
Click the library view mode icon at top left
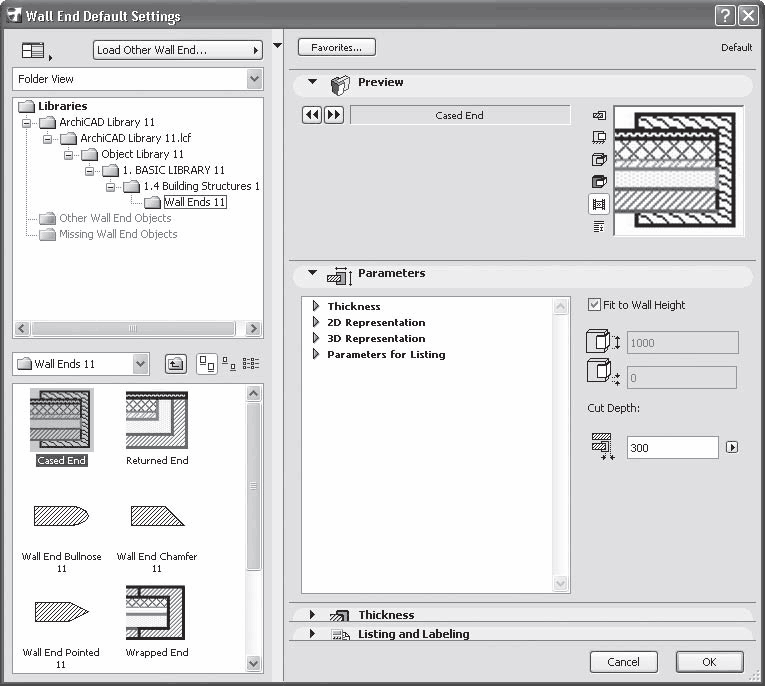point(34,50)
